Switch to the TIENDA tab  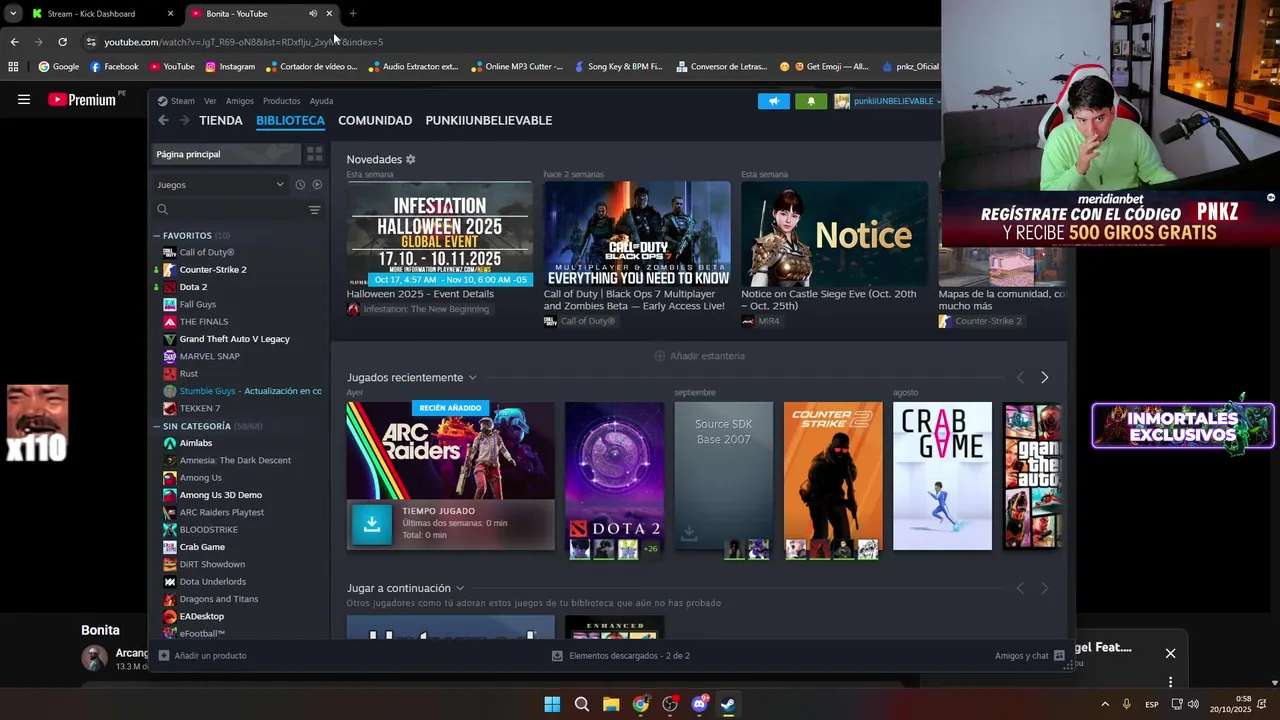(221, 120)
